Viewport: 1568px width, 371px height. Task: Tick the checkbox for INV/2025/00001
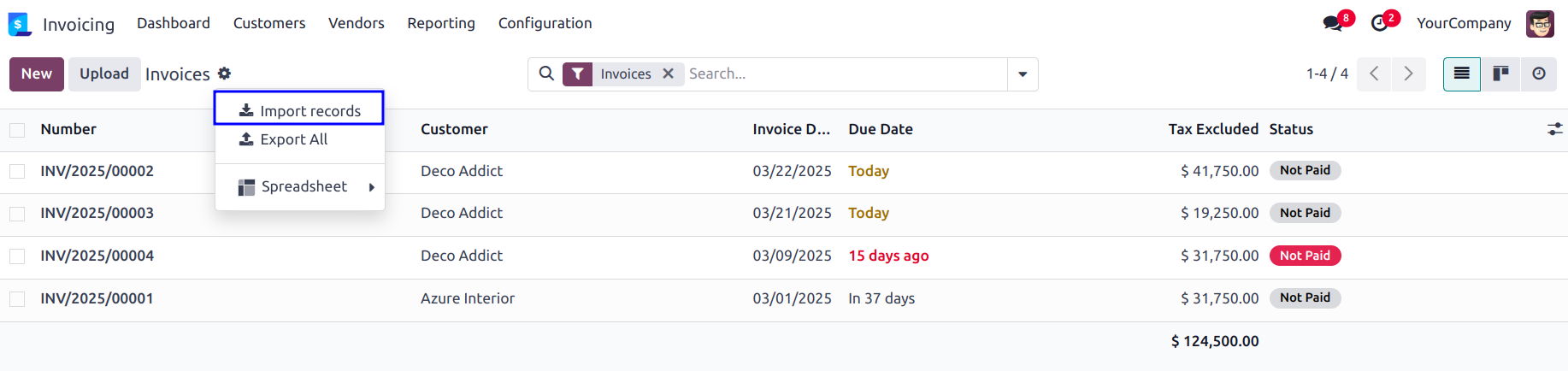(x=17, y=299)
